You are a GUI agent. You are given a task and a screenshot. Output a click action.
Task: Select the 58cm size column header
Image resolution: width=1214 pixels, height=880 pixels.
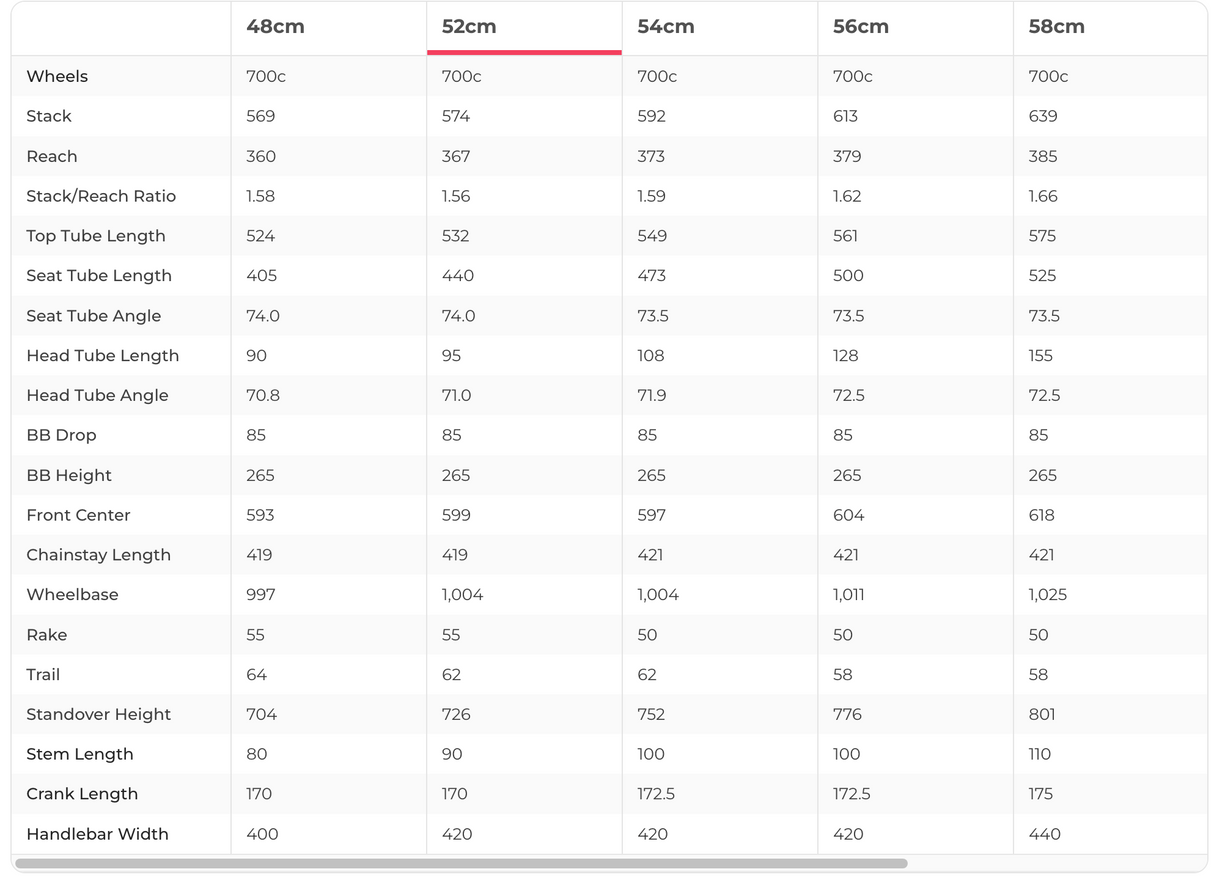[x=1056, y=27]
